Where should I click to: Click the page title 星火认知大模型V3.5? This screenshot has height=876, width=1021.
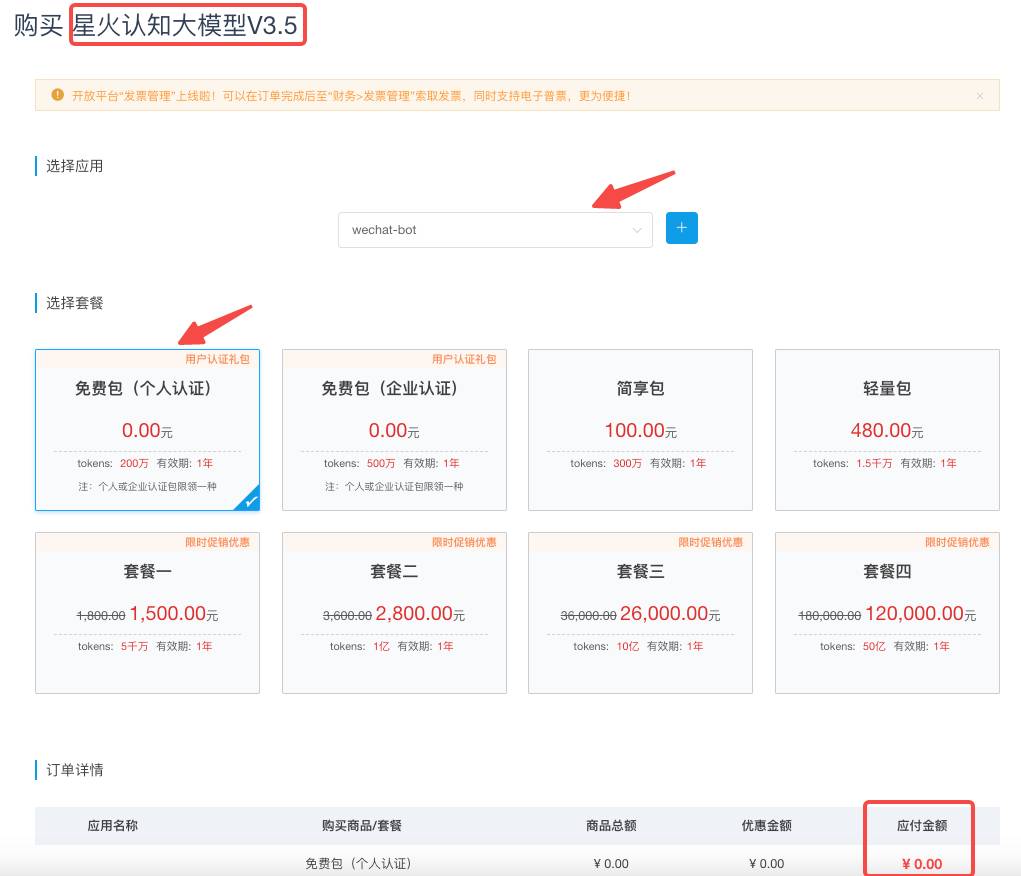pos(185,25)
